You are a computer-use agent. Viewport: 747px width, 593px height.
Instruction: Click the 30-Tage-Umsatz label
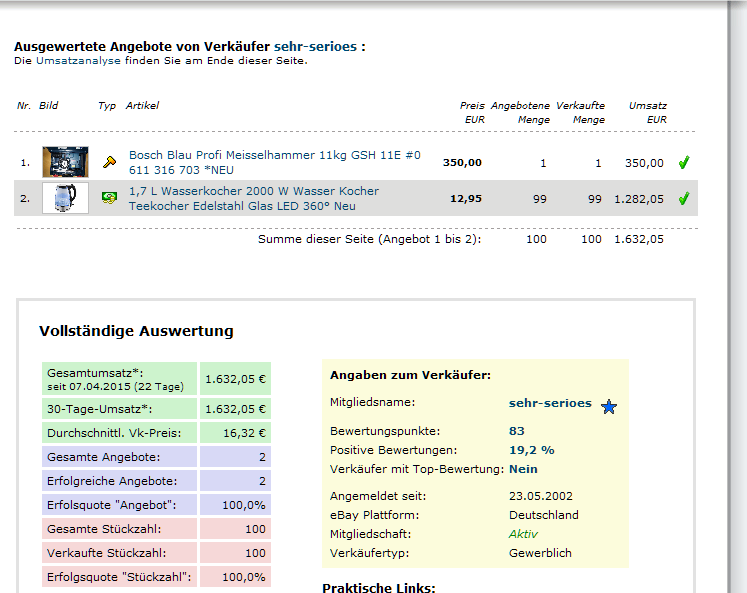coord(119,409)
